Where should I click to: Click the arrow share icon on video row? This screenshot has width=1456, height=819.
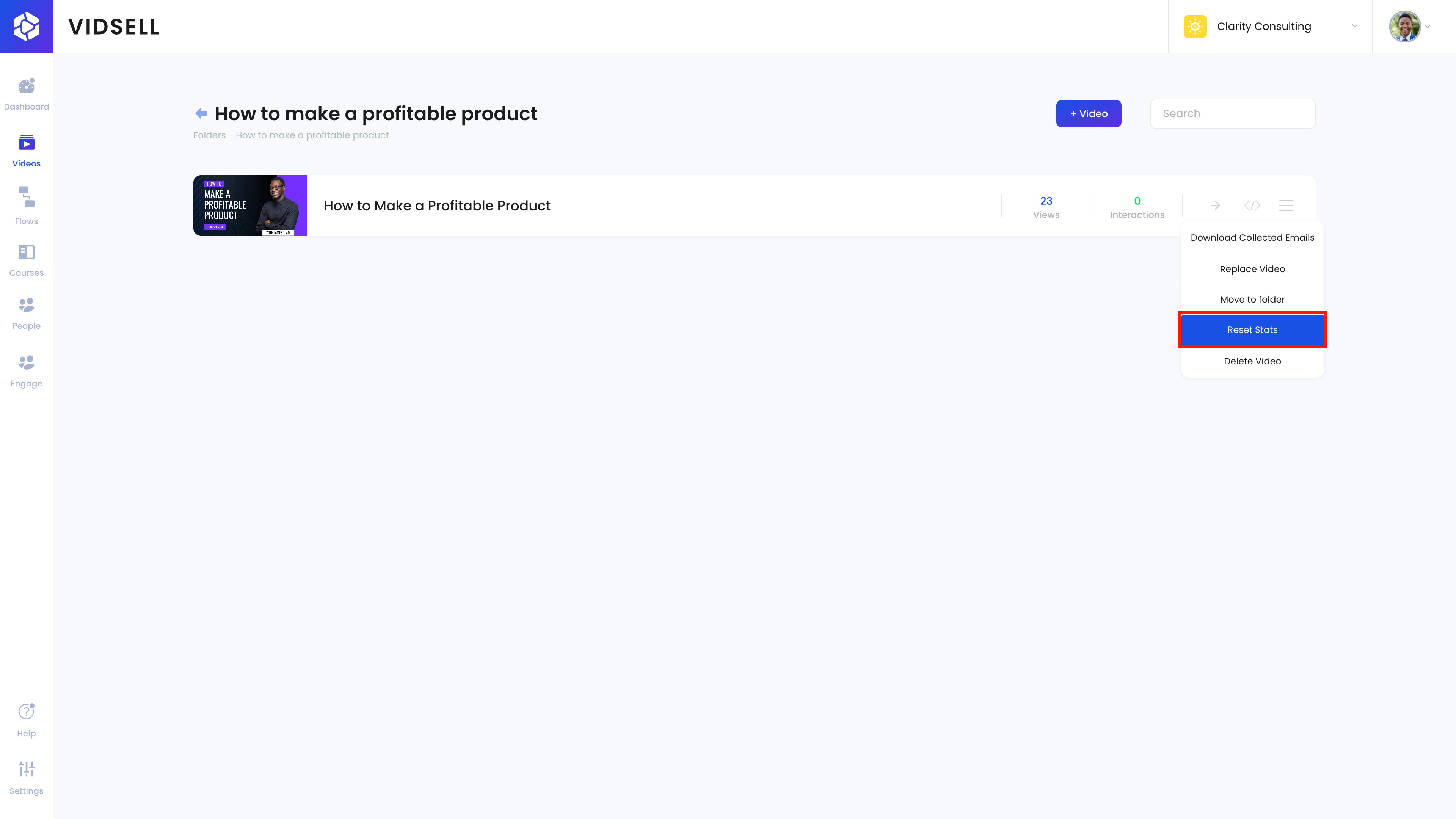pos(1215,205)
